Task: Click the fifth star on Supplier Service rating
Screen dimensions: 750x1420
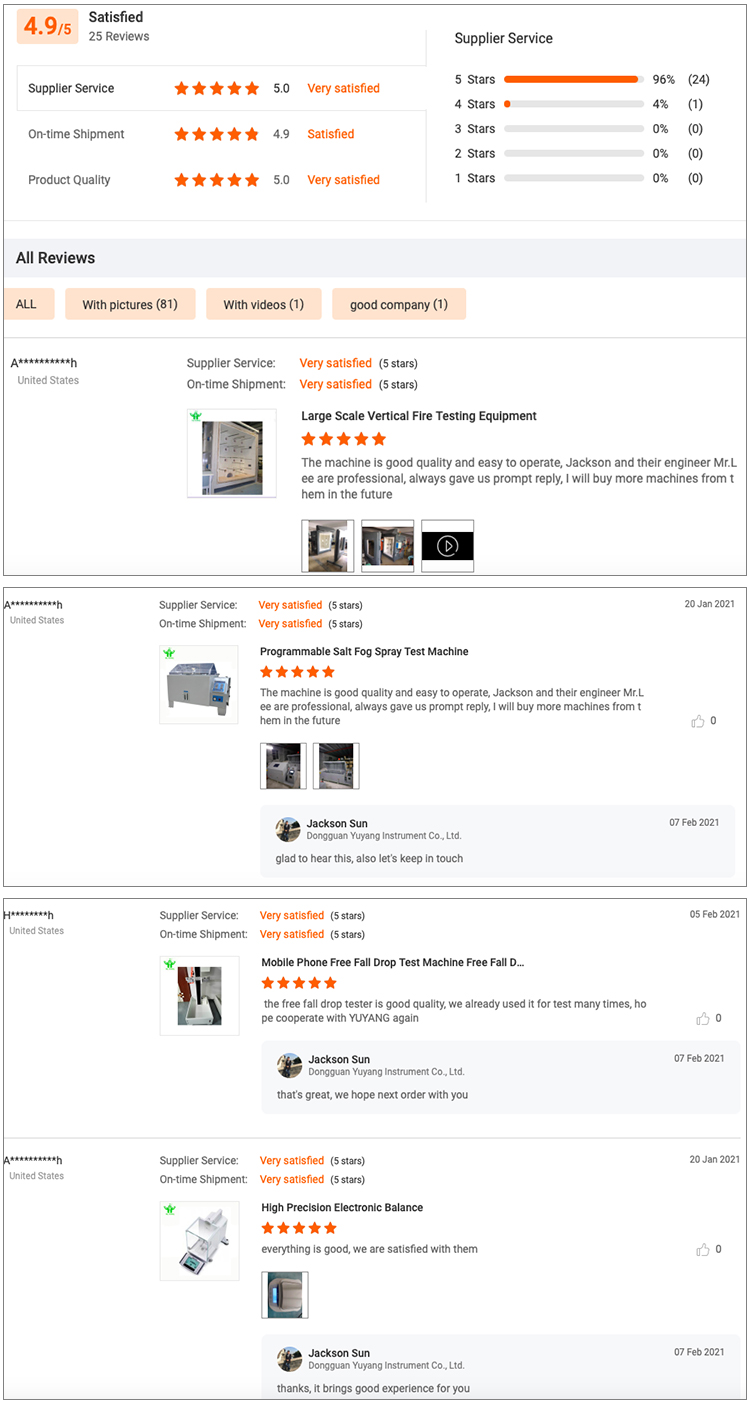Action: coord(252,89)
